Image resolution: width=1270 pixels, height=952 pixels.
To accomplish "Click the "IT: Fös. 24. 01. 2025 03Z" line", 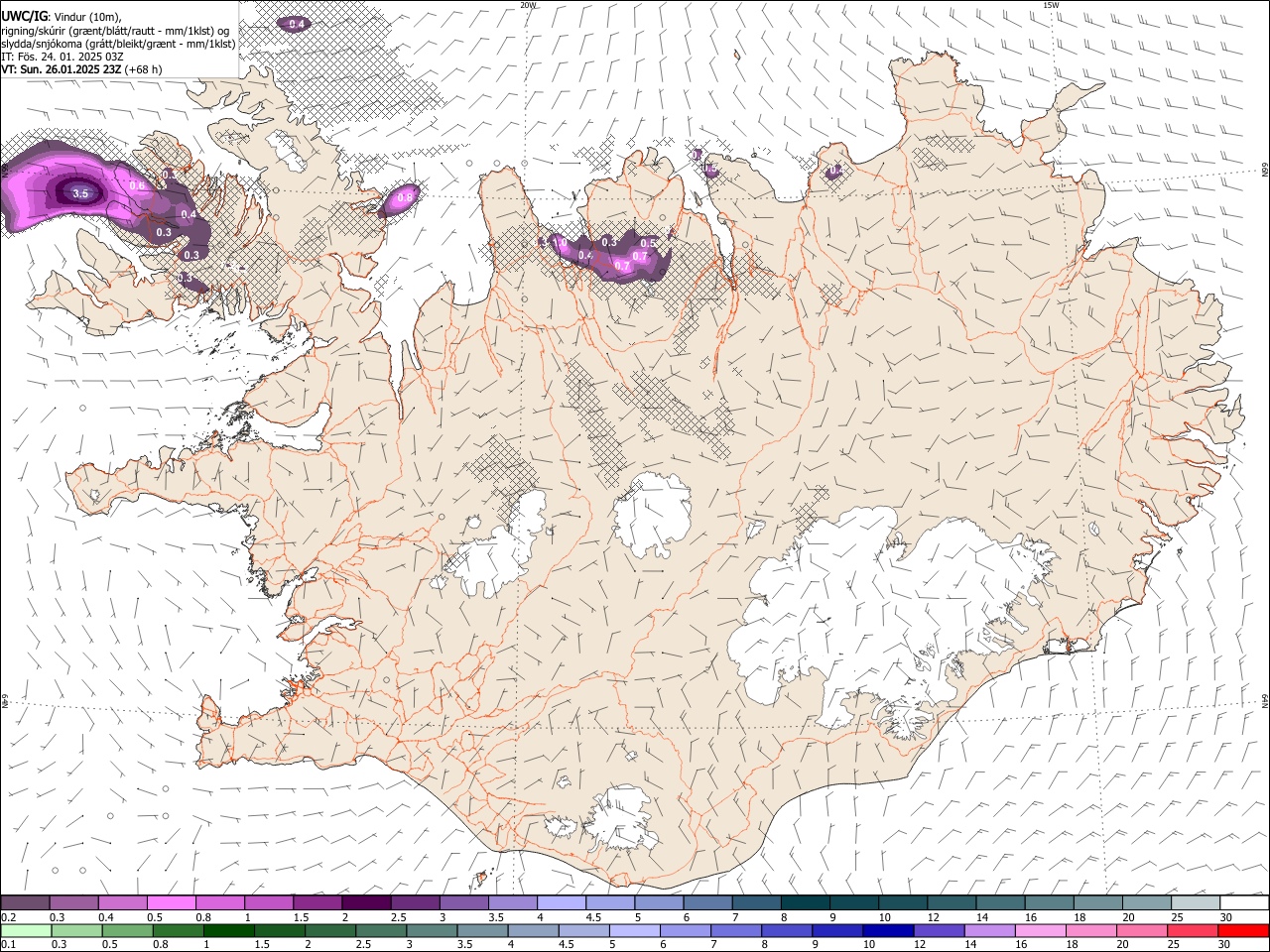I will pyautogui.click(x=63, y=57).
